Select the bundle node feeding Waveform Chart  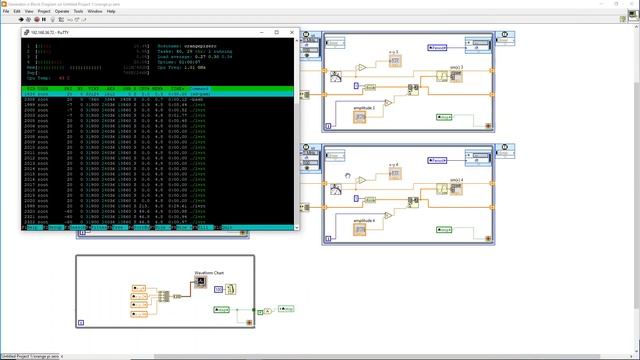[x=164, y=296]
